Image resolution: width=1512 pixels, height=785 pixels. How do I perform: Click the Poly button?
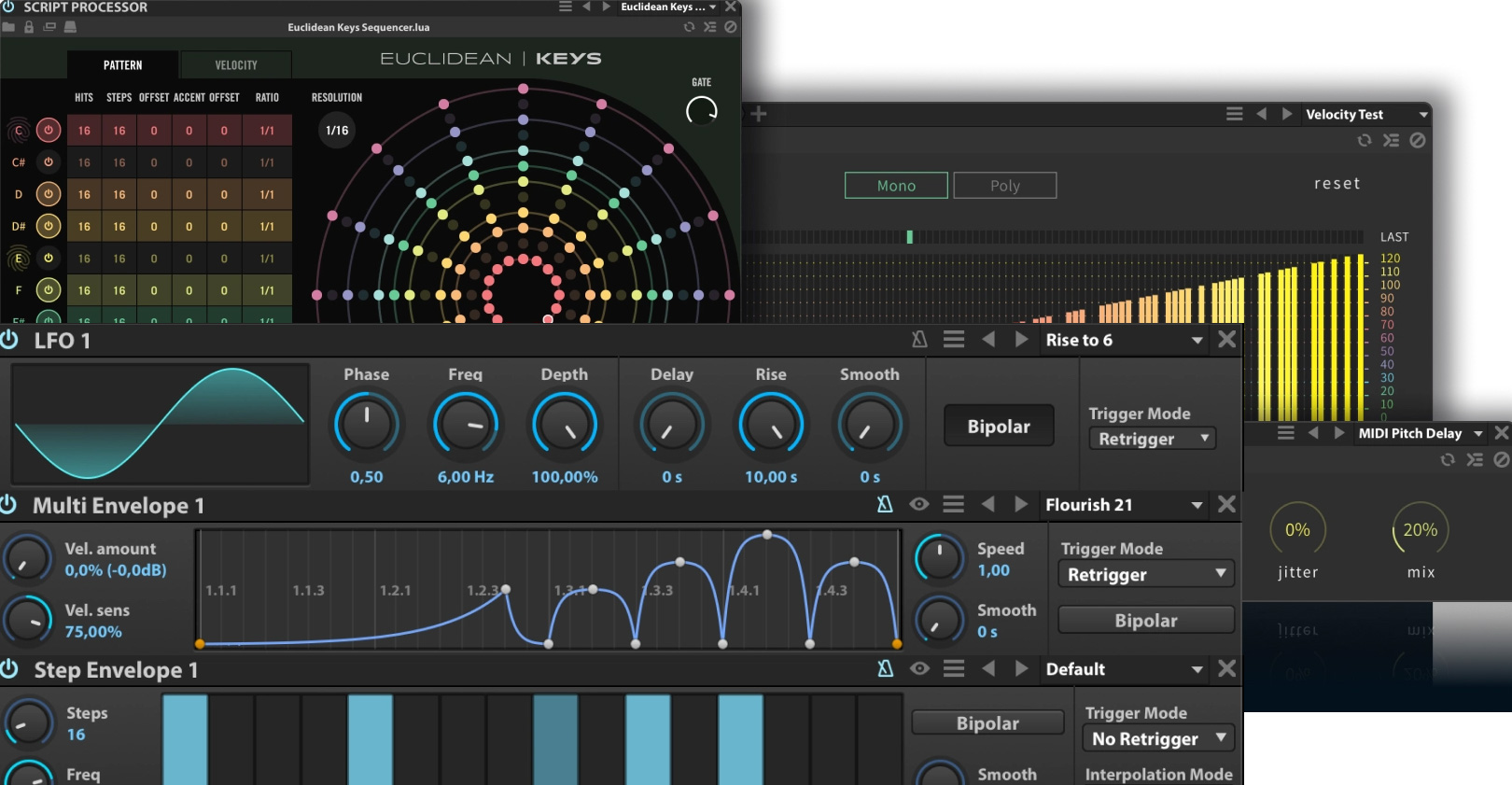tap(1004, 186)
